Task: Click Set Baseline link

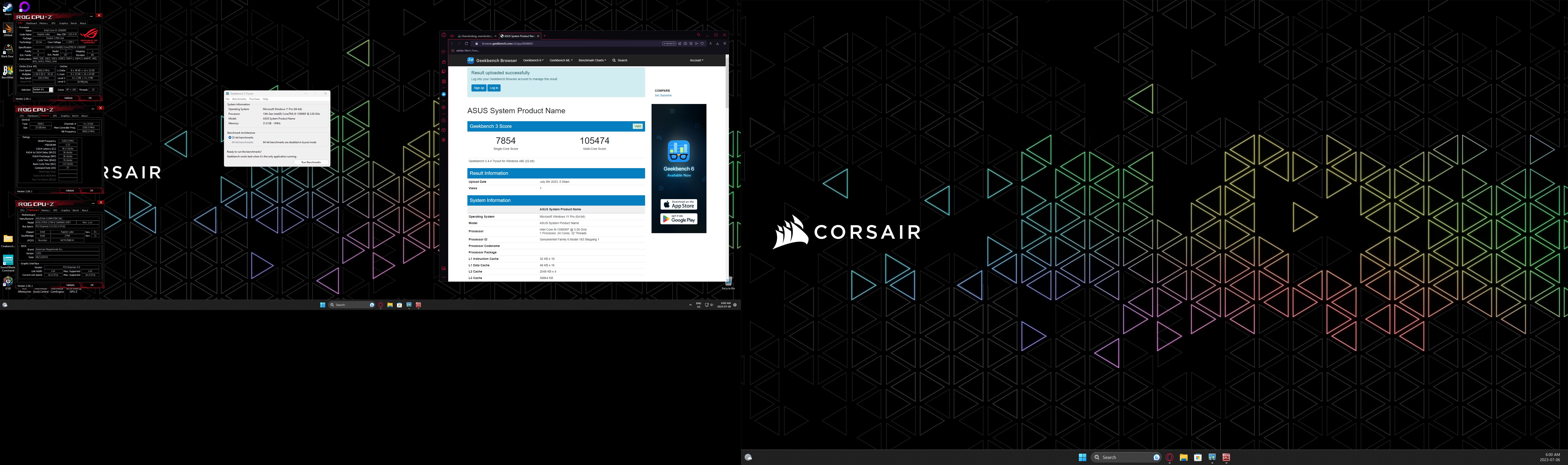Action: coord(663,96)
